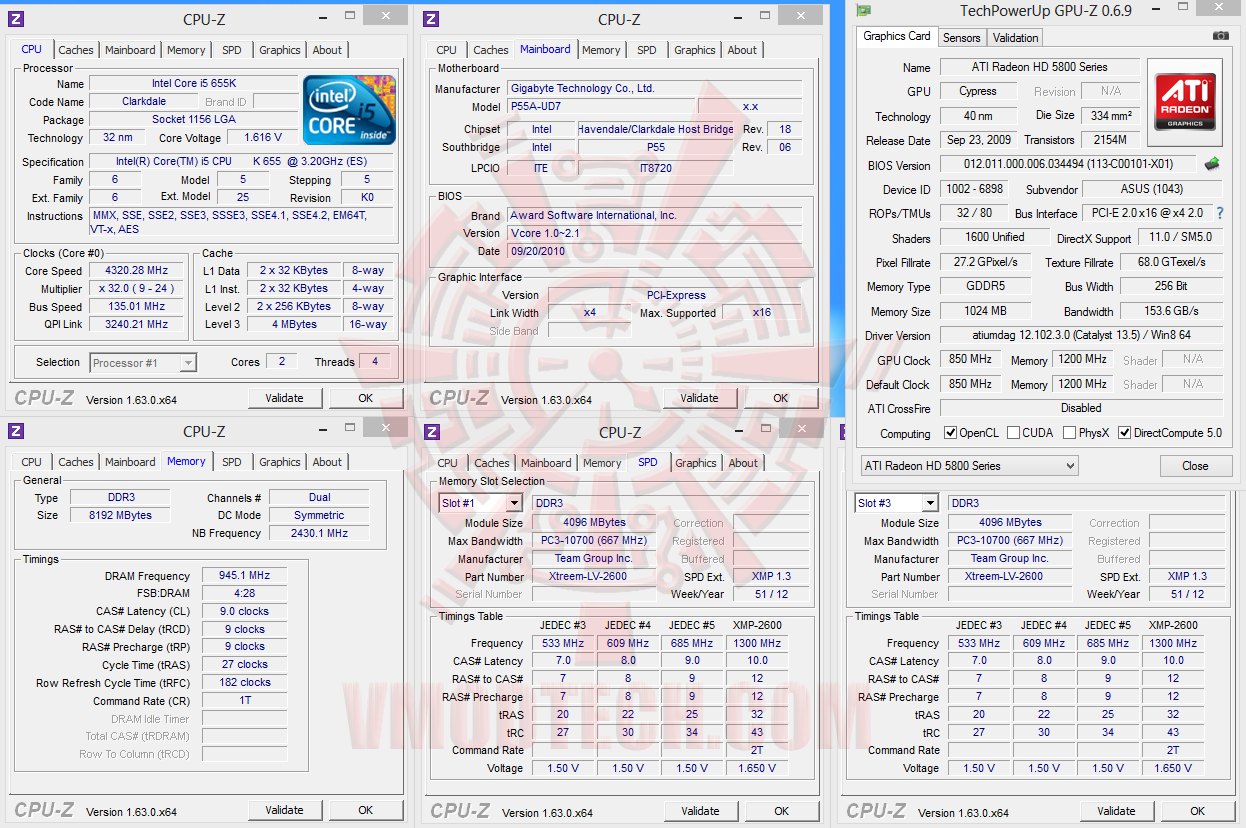Click the Slot #1 Max Bandwidth PC3-10700 (667 MHz)
This screenshot has width=1246, height=828.
(x=593, y=541)
